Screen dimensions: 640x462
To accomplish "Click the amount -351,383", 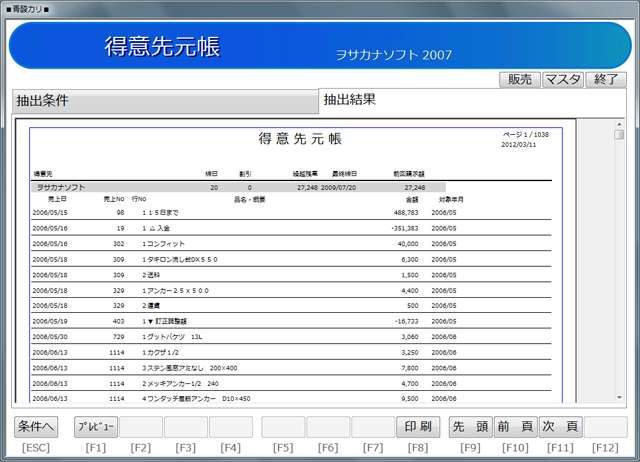I will click(x=405, y=228).
